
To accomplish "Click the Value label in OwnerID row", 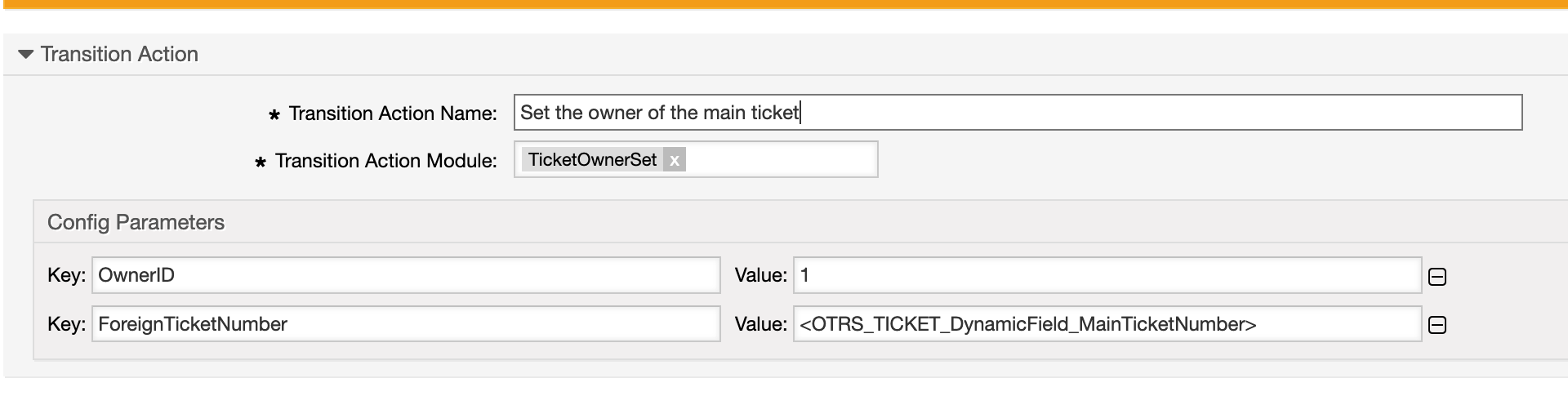I will click(x=760, y=276).
